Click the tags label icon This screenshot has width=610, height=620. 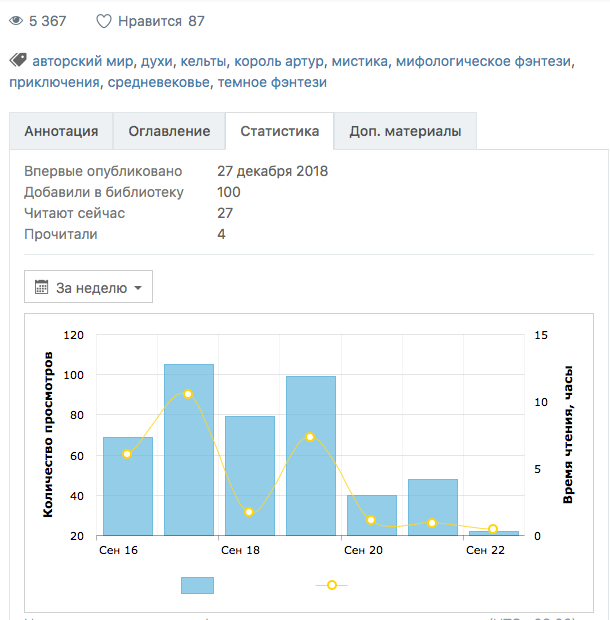[18, 61]
